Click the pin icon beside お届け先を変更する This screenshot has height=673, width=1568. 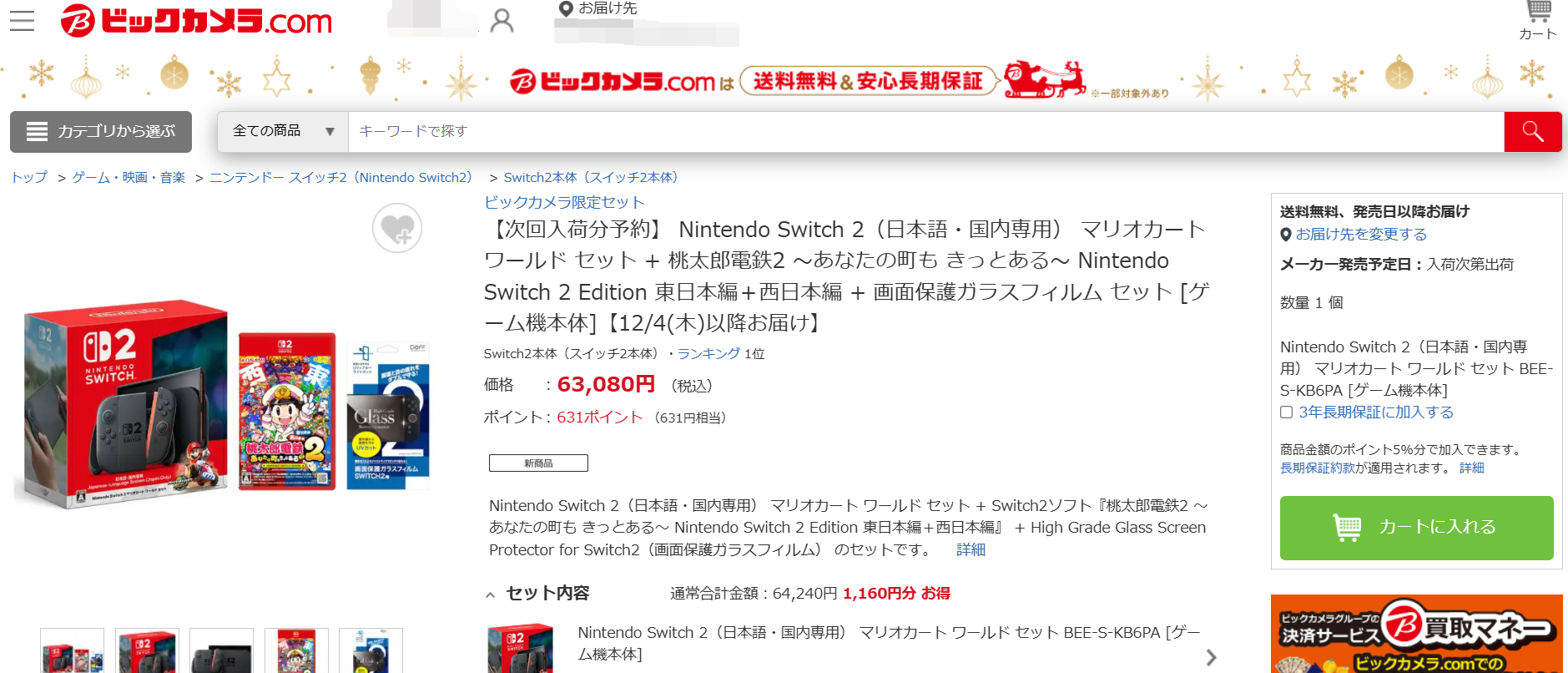click(x=1286, y=235)
